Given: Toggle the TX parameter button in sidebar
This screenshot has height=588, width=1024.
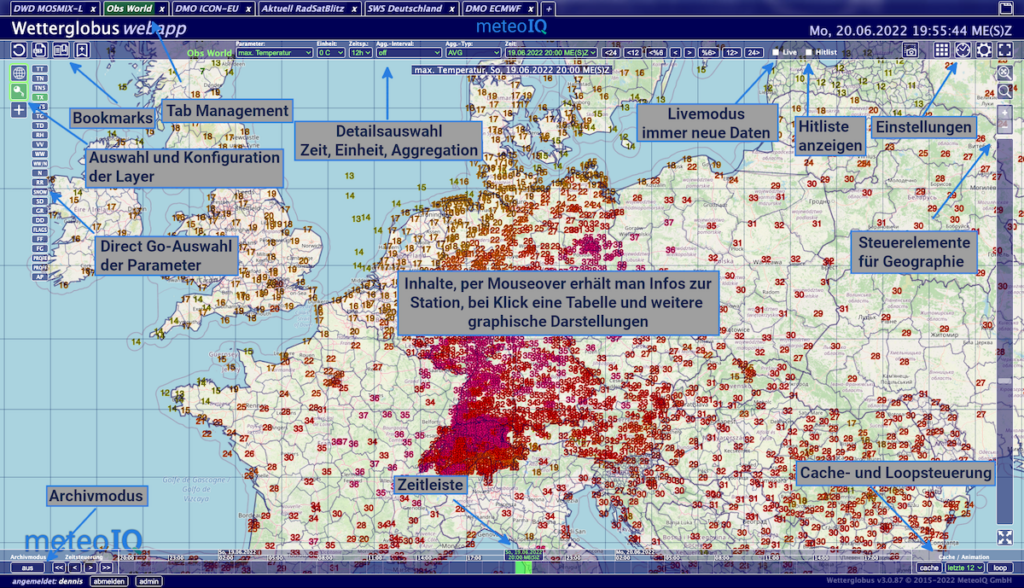Looking at the screenshot, I should click(x=40, y=97).
